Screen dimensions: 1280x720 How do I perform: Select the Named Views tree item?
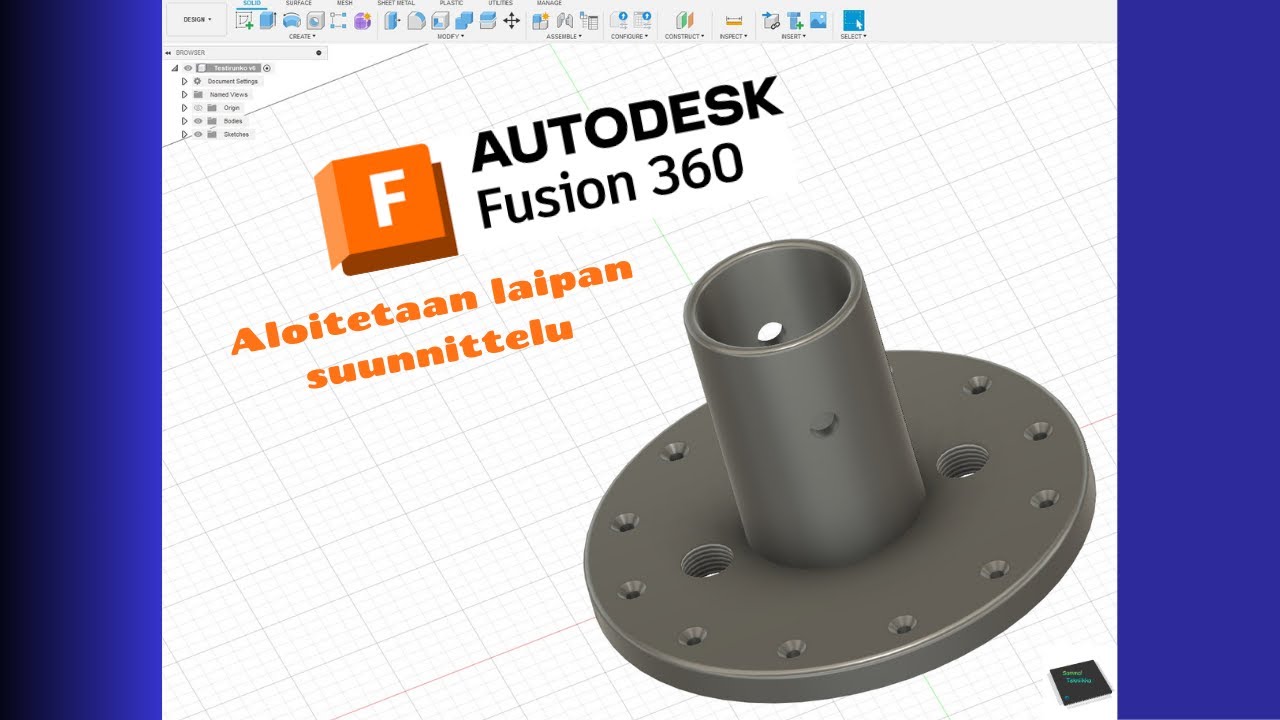[229, 94]
